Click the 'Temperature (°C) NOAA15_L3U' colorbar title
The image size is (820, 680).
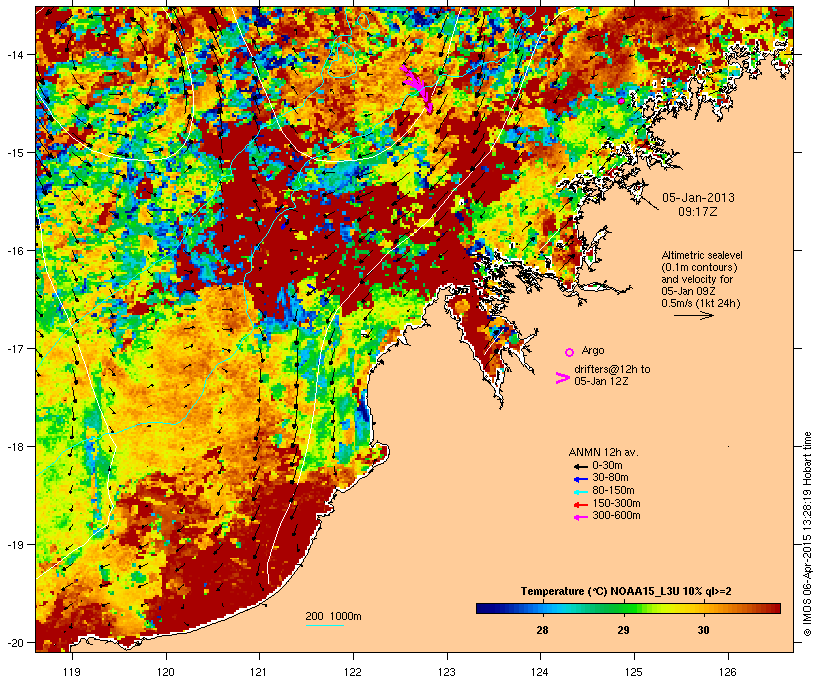click(x=601, y=592)
